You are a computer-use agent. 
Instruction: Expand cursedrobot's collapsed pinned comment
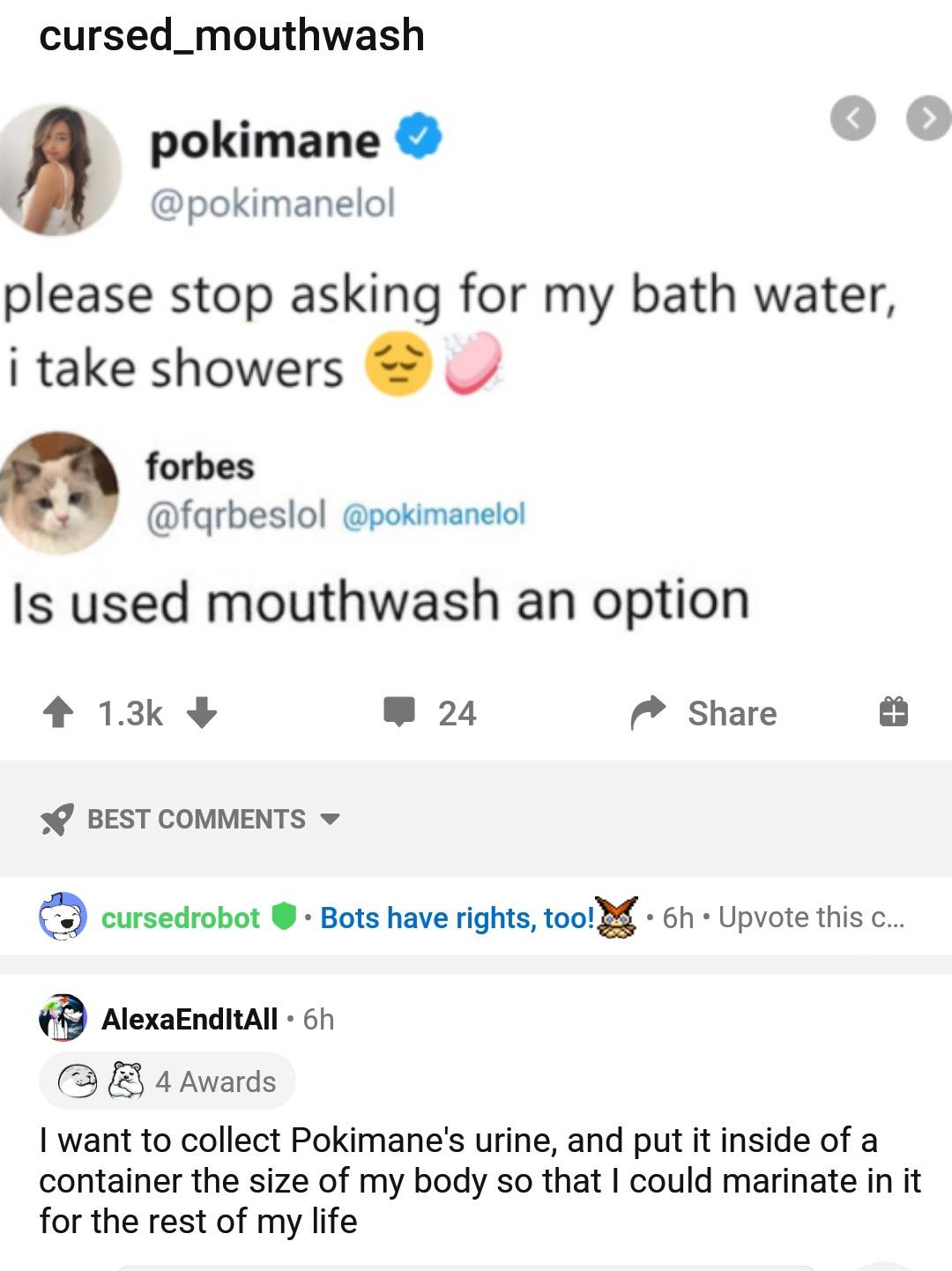(811, 918)
